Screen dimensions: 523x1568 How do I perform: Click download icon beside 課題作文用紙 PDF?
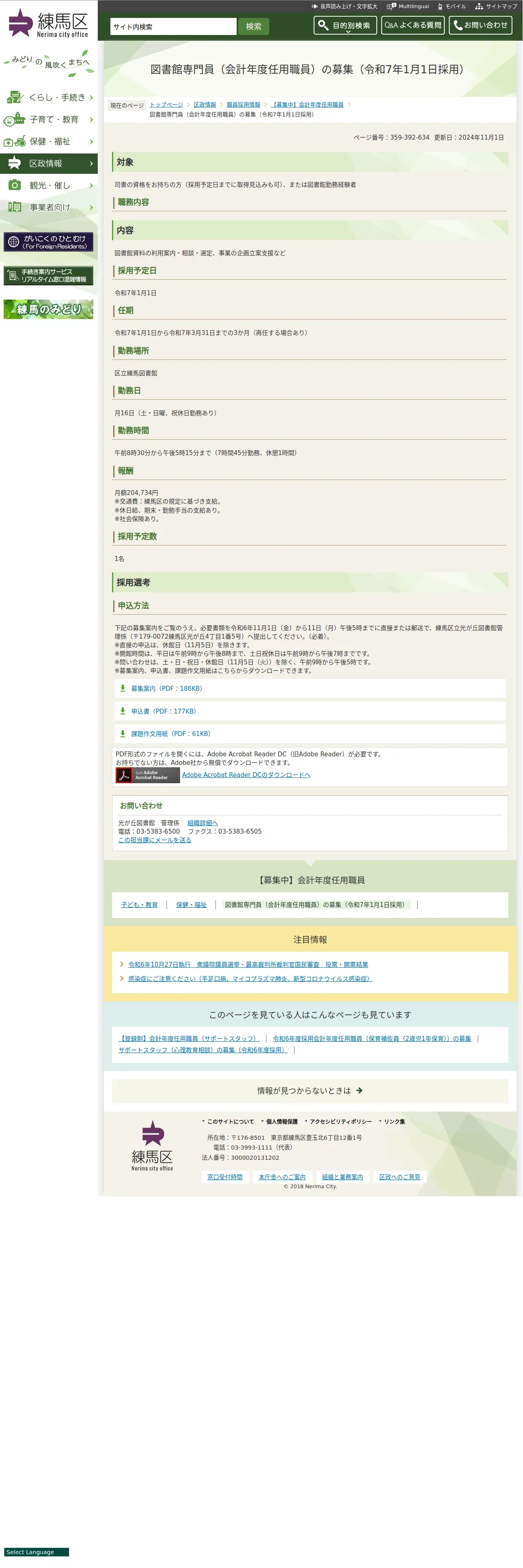[x=122, y=733]
